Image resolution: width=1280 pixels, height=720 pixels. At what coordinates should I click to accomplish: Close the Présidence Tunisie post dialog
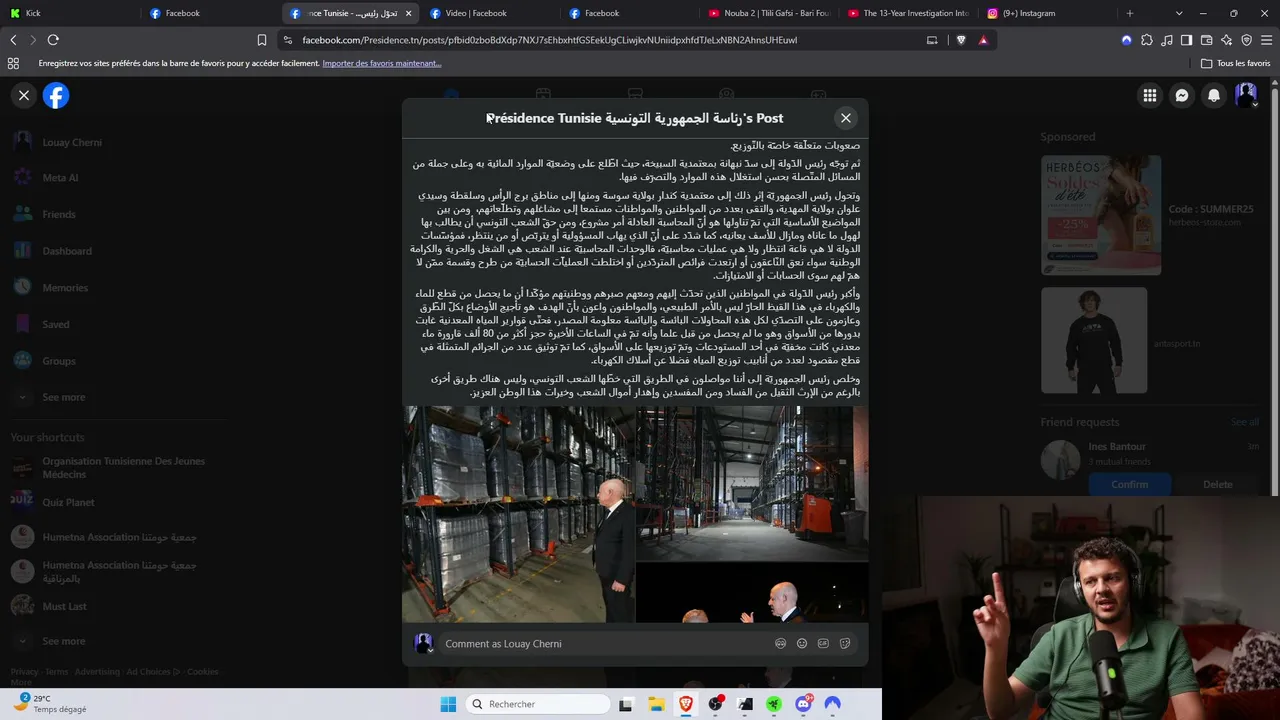click(846, 118)
